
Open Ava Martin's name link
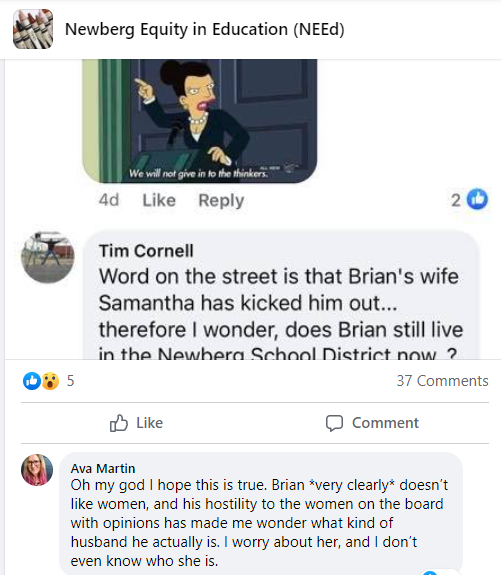(x=103, y=468)
